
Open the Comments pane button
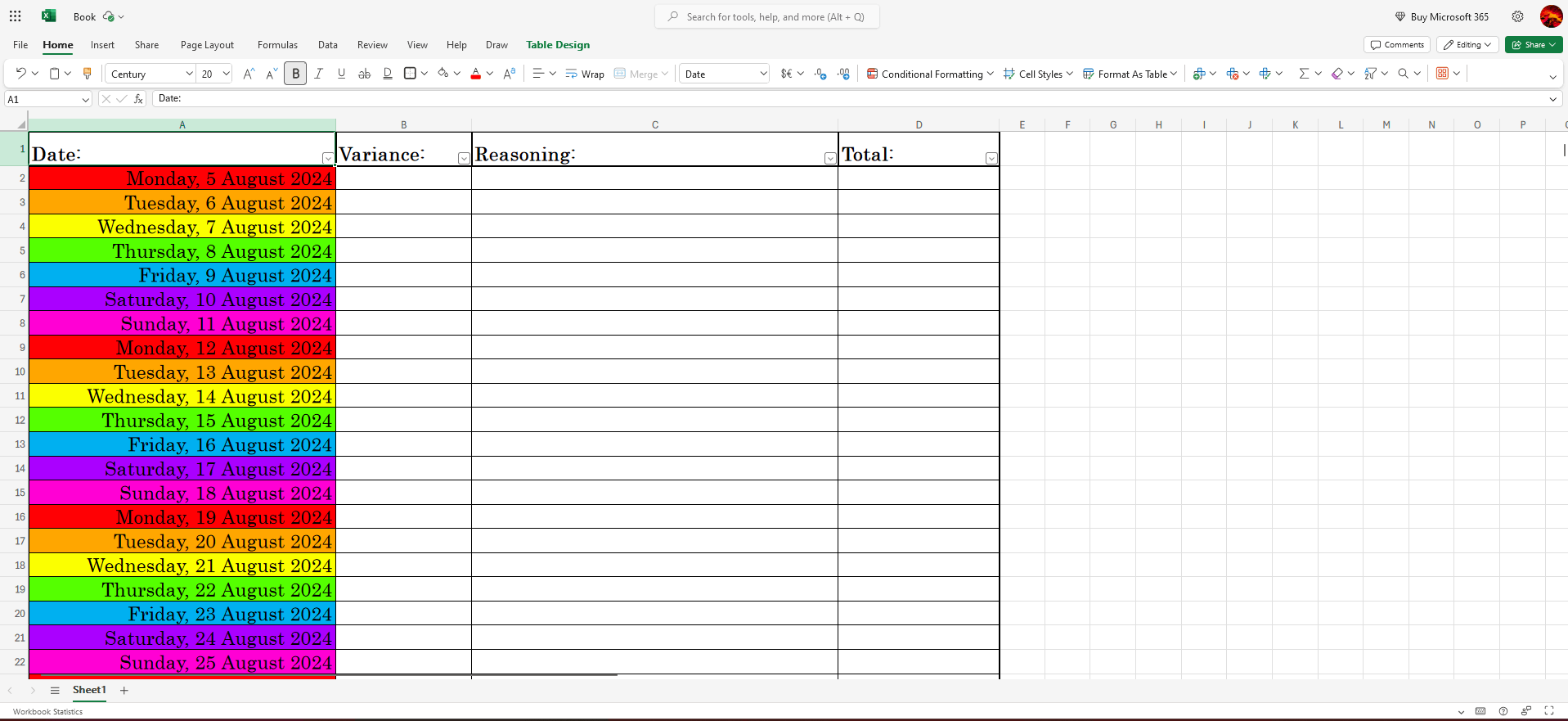click(1397, 45)
